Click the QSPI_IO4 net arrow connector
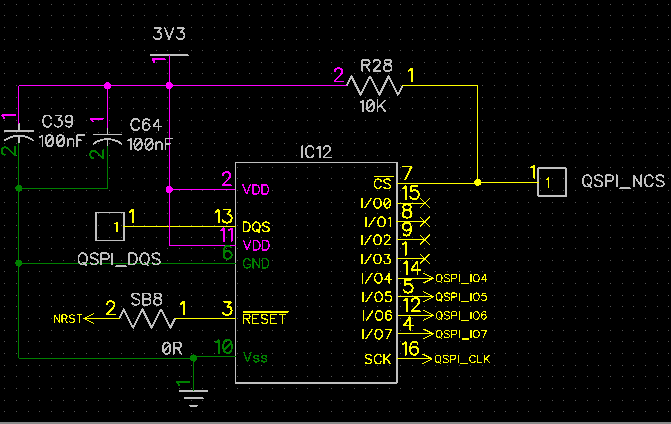 coord(428,279)
